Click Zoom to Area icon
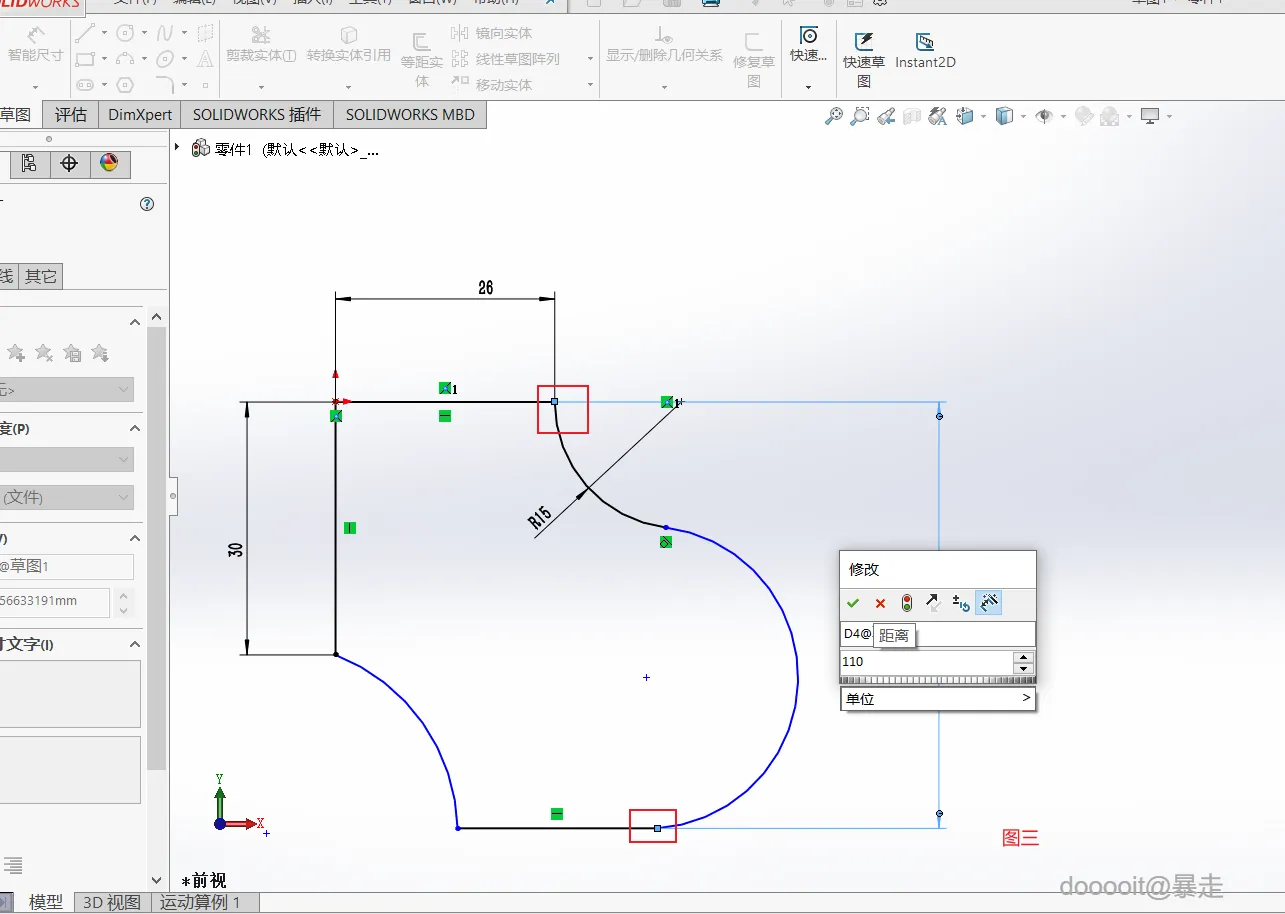 860,116
